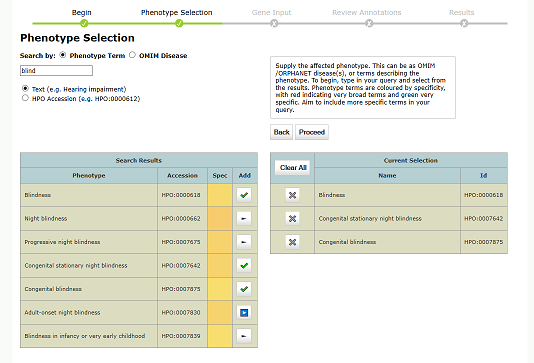Choose Text search mode radio
Viewport: 534px width, 363px height.
point(25,89)
